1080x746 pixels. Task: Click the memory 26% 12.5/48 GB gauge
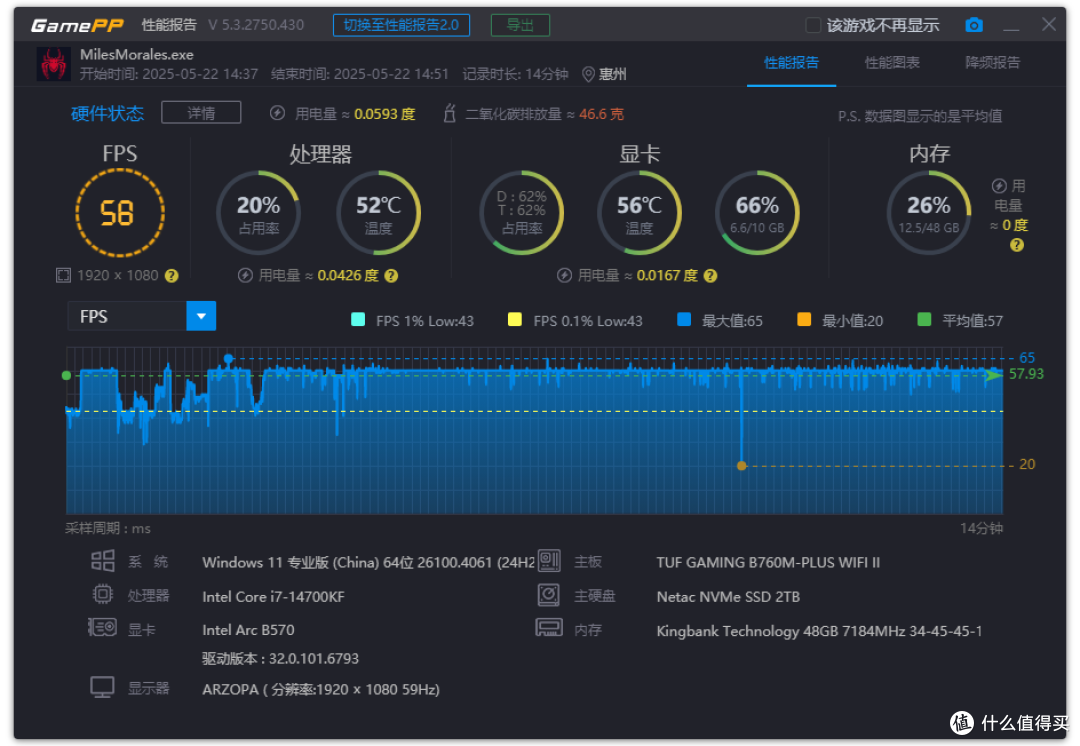click(928, 213)
